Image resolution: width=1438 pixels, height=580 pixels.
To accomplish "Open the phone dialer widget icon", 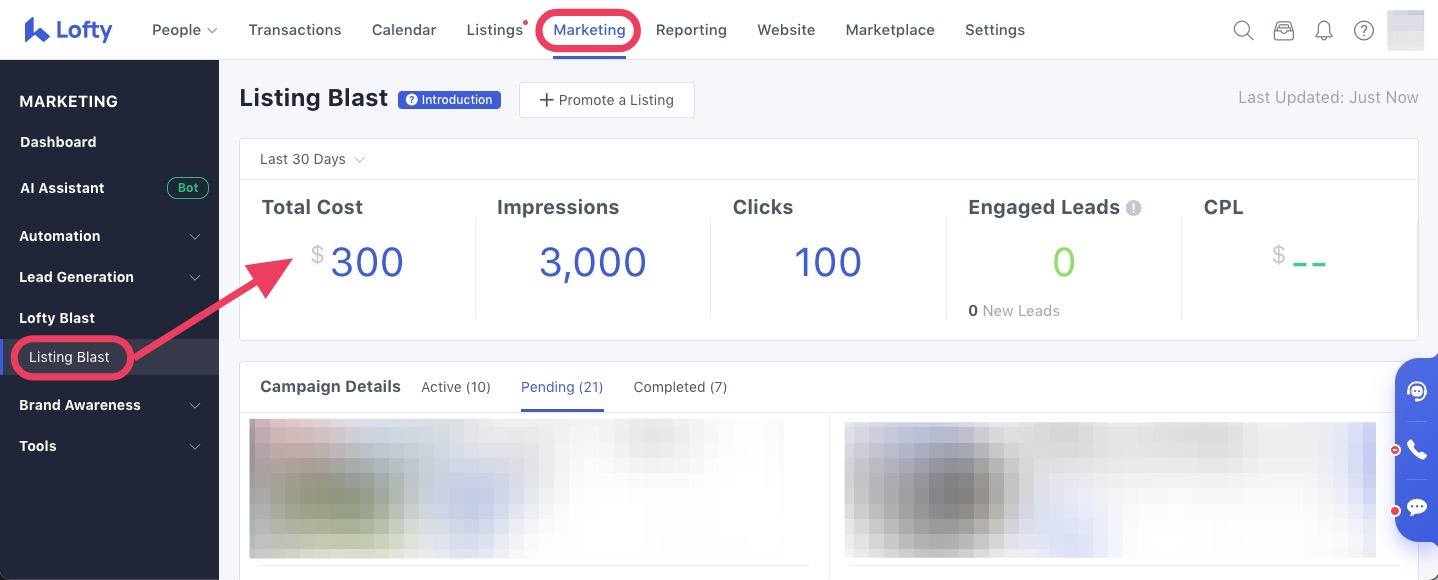I will (1417, 450).
